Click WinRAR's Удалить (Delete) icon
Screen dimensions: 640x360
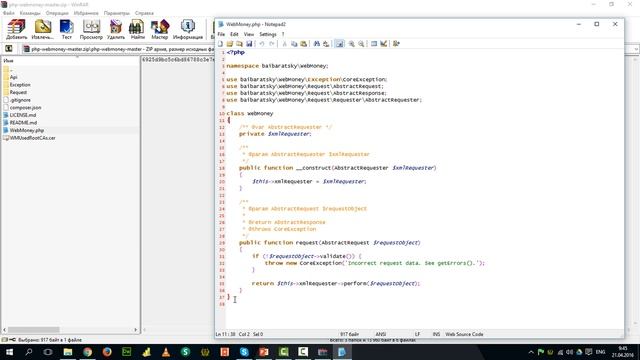(x=116, y=29)
